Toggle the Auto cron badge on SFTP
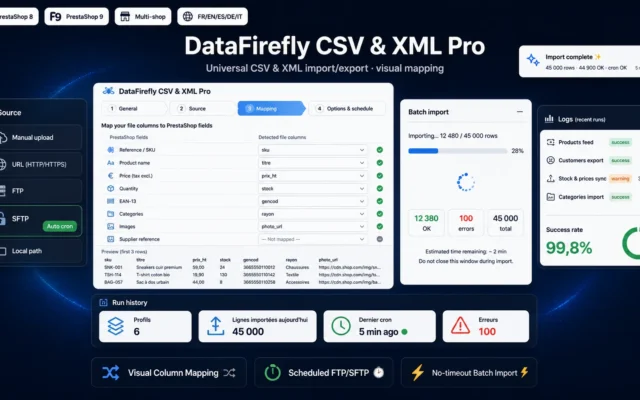Image resolution: width=640 pixels, height=400 pixels. (x=60, y=226)
